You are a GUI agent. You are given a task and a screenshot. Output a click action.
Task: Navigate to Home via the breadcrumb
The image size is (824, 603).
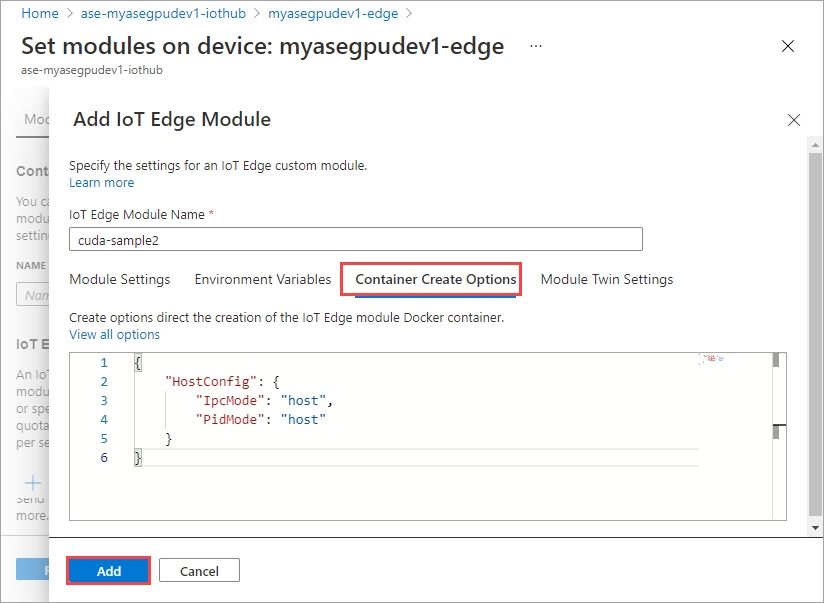coord(39,14)
